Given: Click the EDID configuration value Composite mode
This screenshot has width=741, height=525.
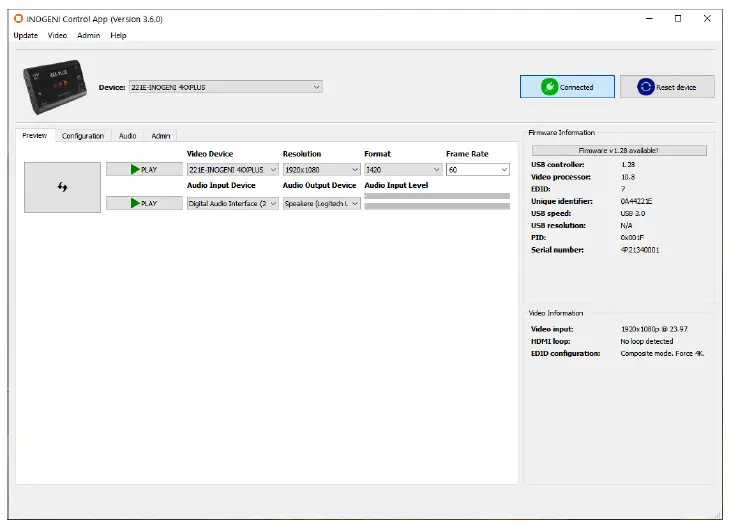Looking at the screenshot, I should (x=662, y=353).
